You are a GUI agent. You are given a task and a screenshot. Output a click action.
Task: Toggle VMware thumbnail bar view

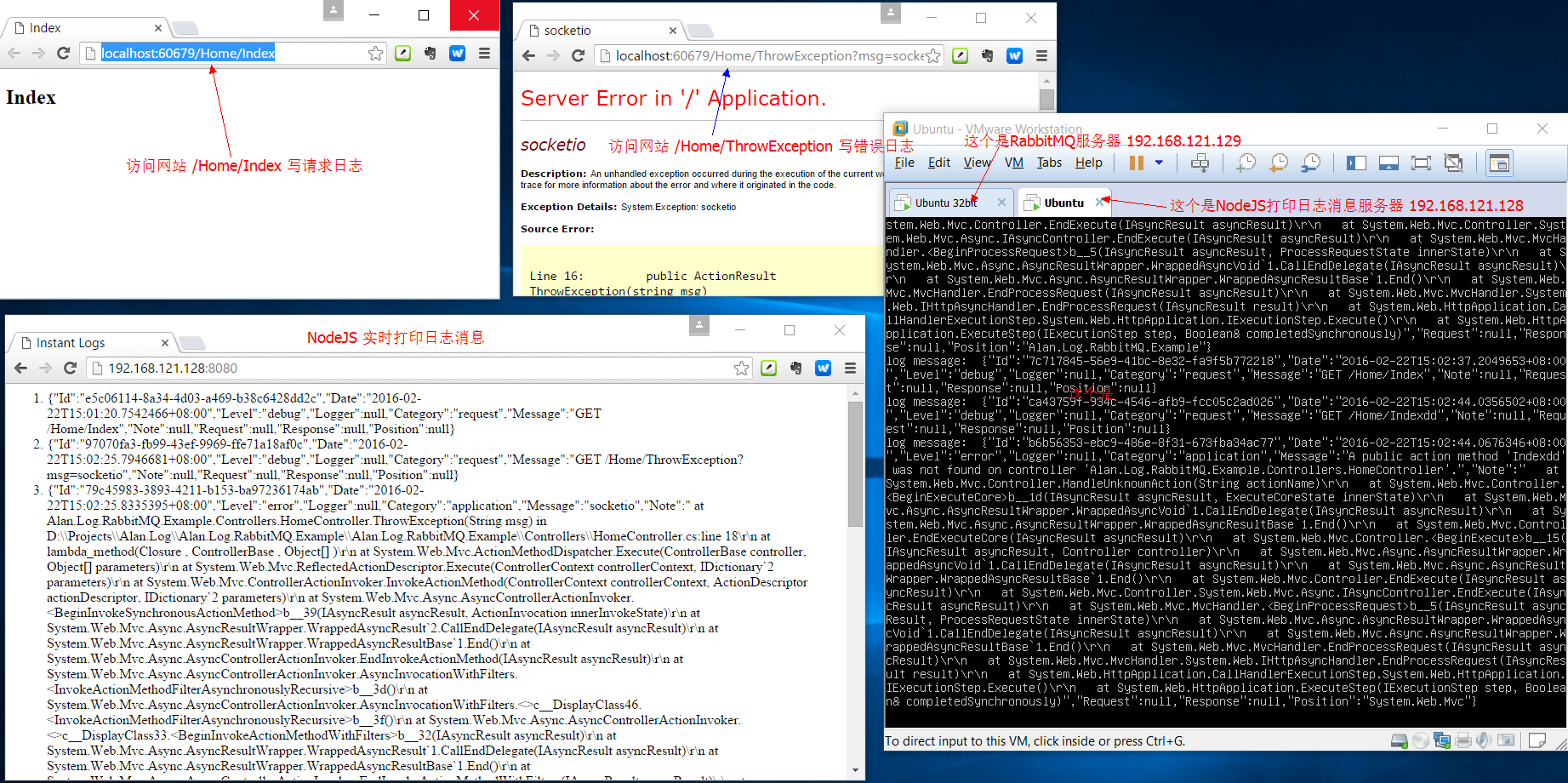point(1388,163)
